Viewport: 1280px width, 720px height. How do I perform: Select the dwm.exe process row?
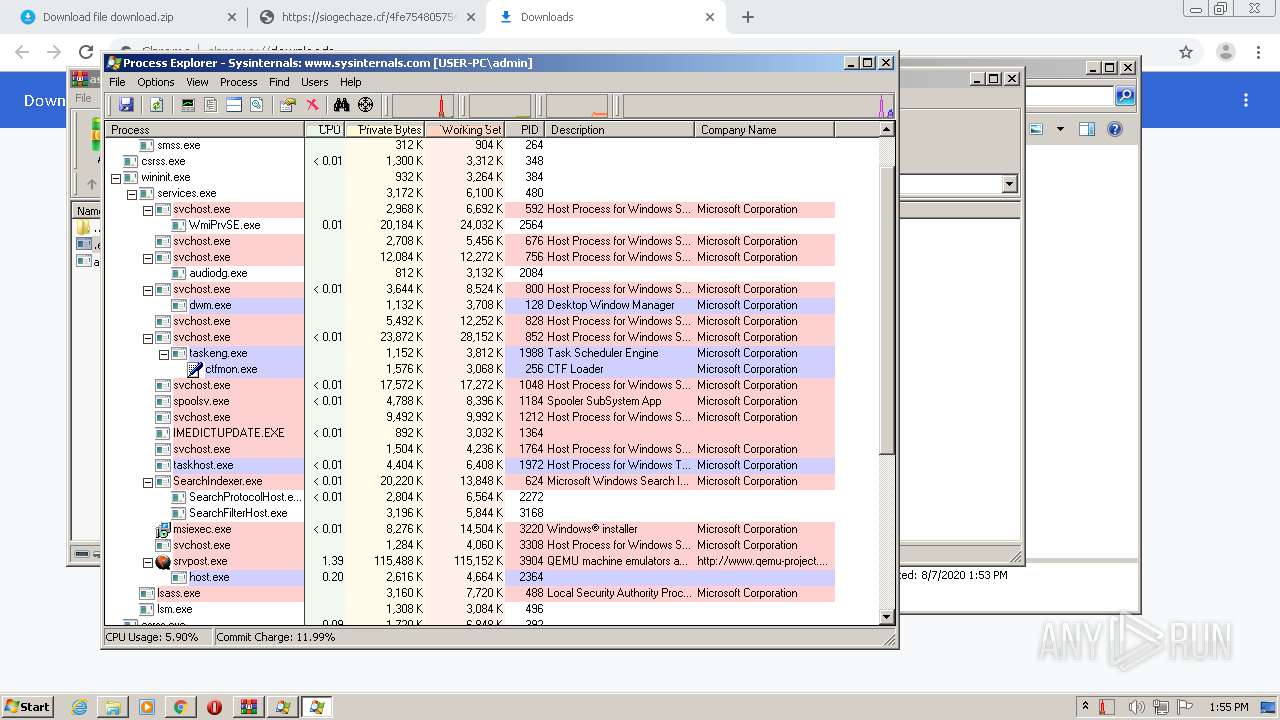(470, 305)
